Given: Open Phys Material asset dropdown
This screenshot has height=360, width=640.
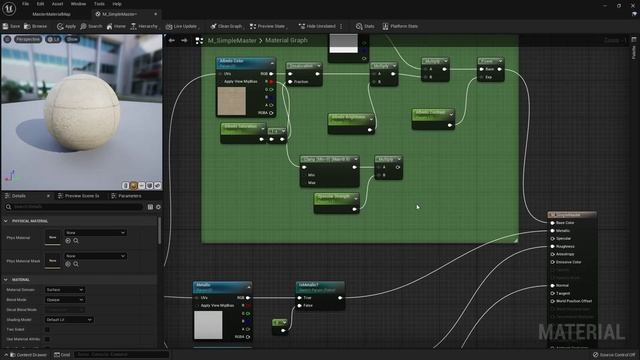Looking at the screenshot, I should [x=95, y=232].
